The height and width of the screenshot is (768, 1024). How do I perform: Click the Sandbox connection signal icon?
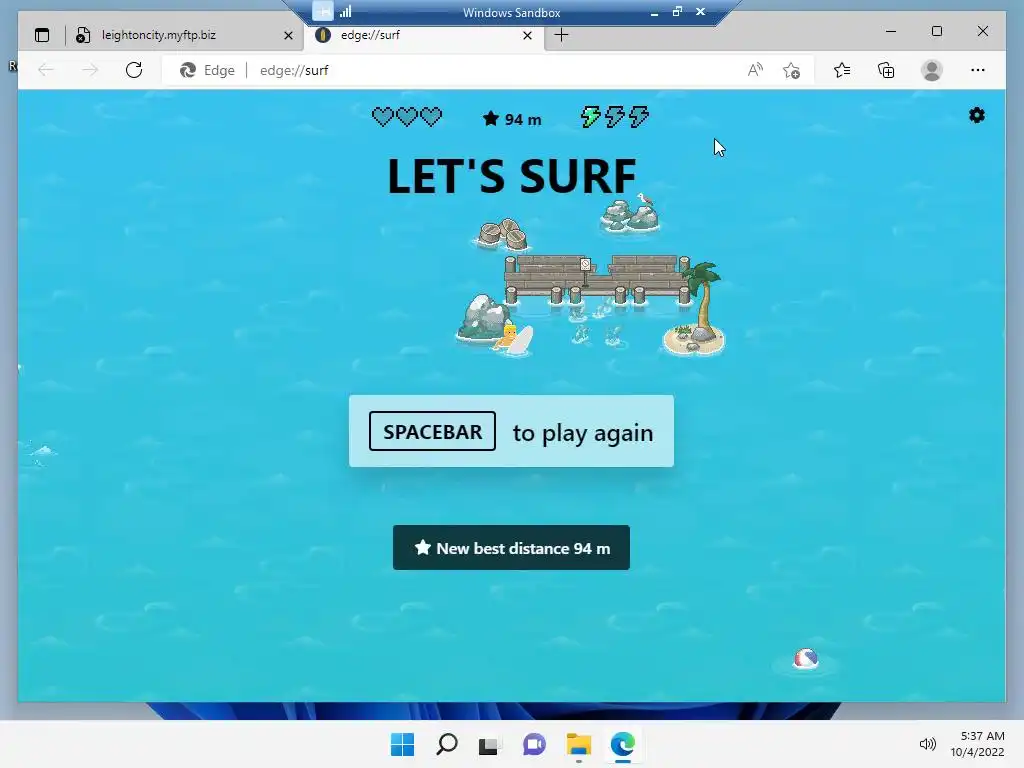[x=345, y=11]
